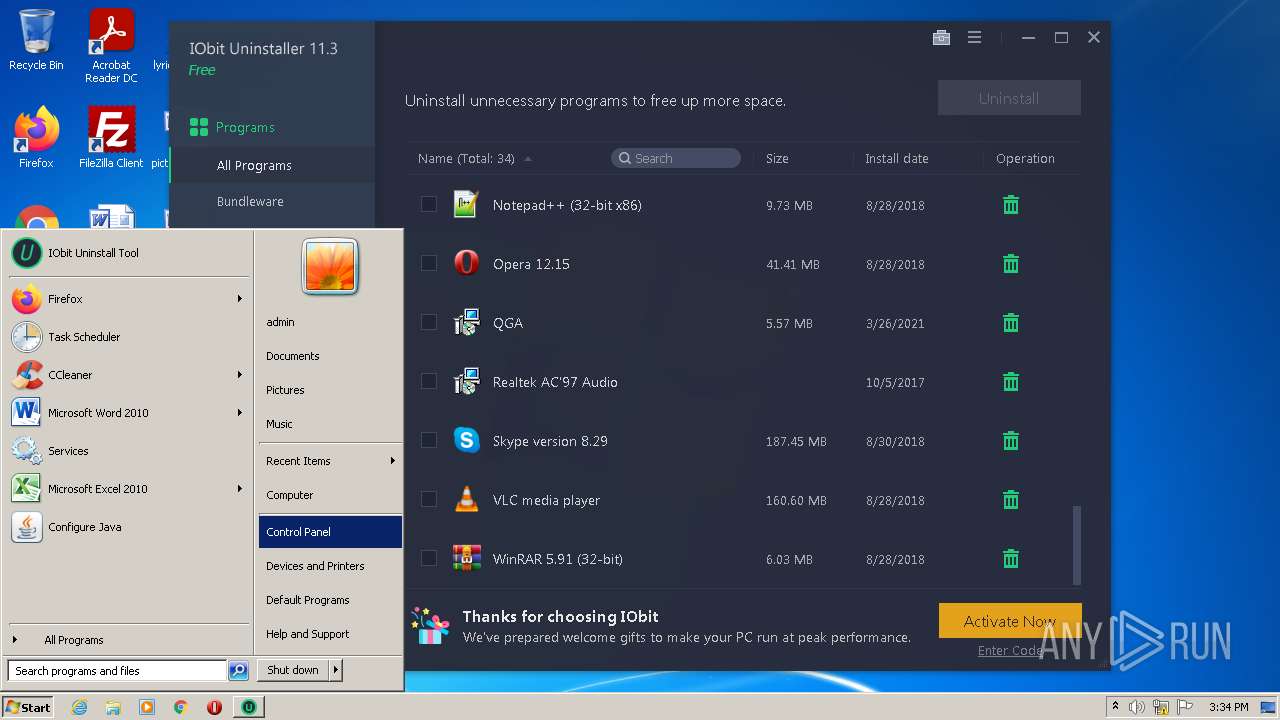Viewport: 1280px width, 720px height.
Task: Click Internet Explorer taskbar icon
Action: (79, 707)
